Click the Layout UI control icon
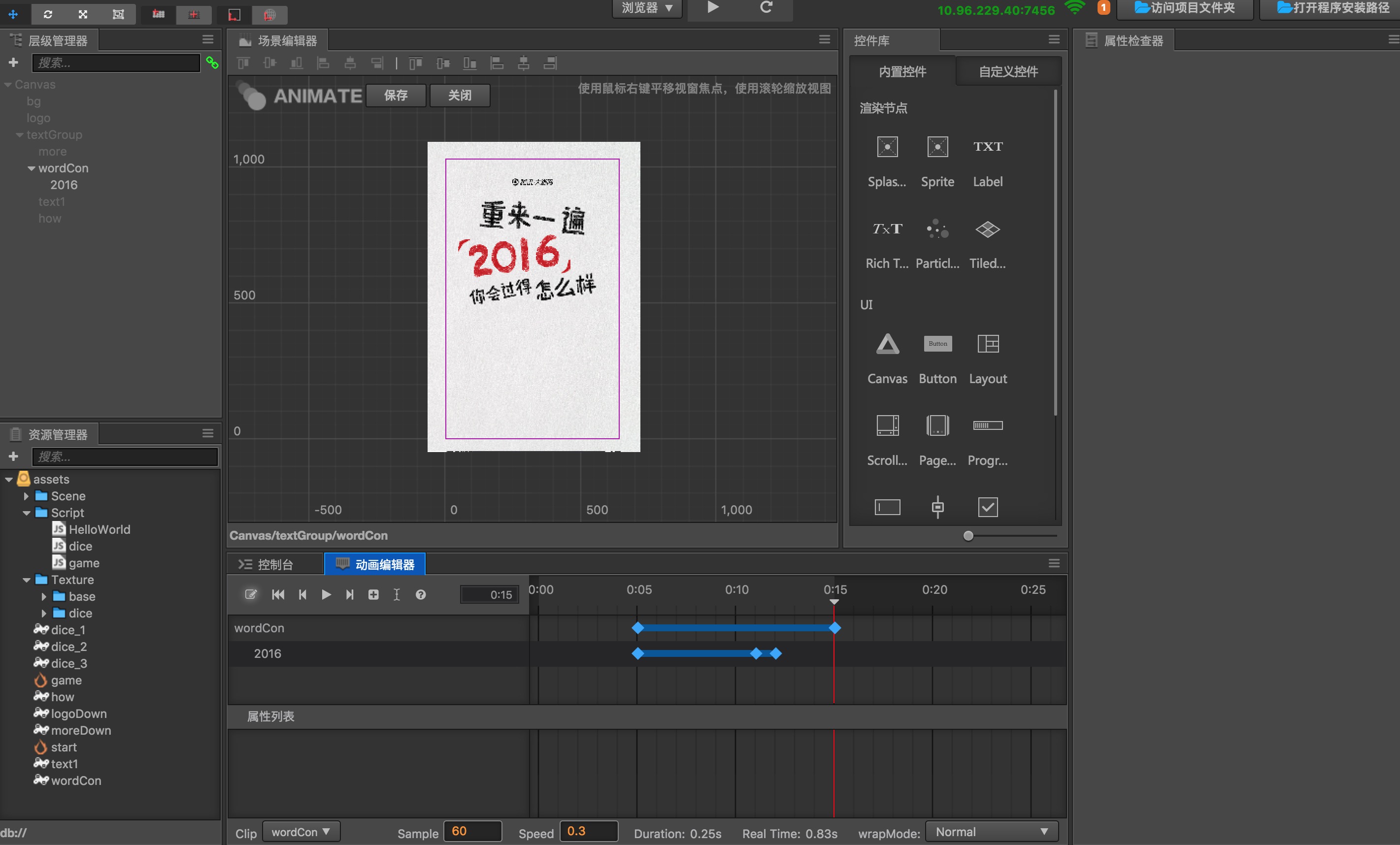Viewport: 1400px width, 845px height. (x=988, y=344)
